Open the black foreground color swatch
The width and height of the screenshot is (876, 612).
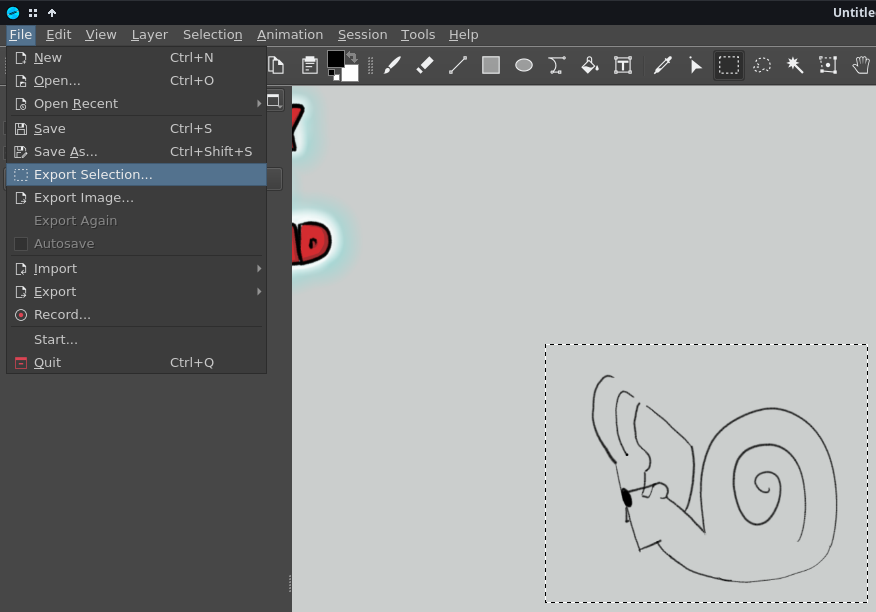pos(335,59)
